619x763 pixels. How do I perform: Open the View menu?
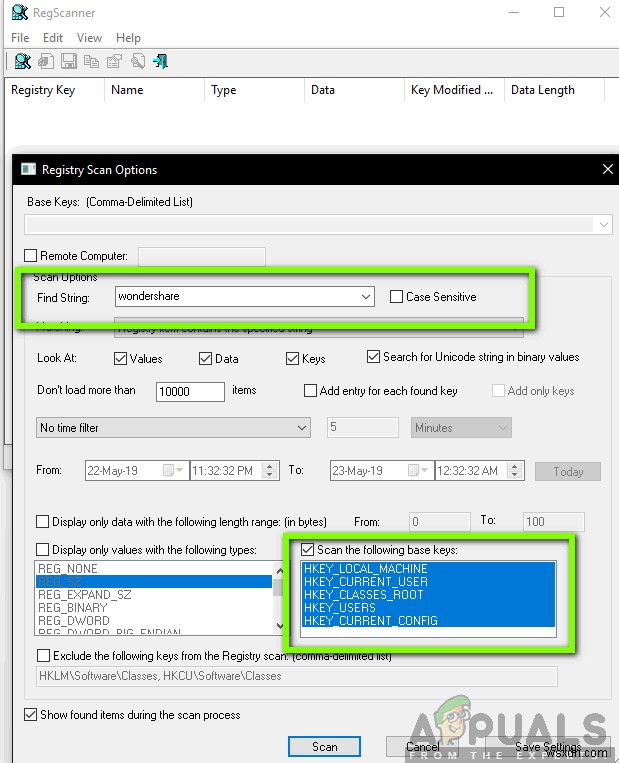89,38
